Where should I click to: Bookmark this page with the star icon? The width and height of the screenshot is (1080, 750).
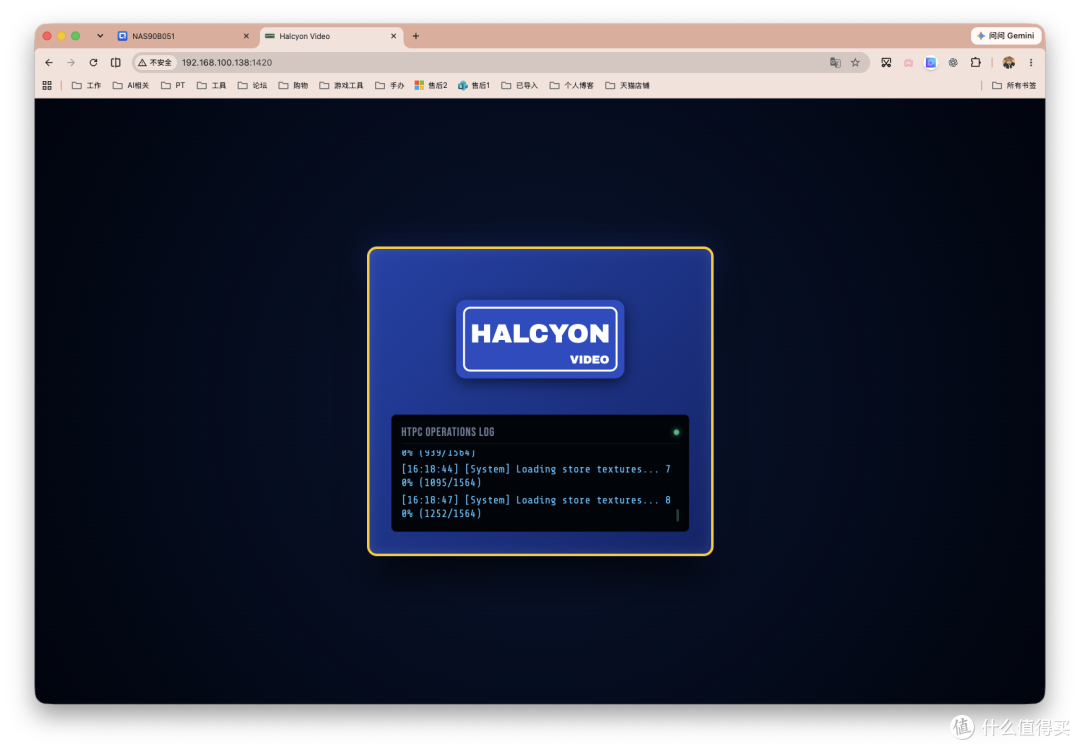coord(855,63)
